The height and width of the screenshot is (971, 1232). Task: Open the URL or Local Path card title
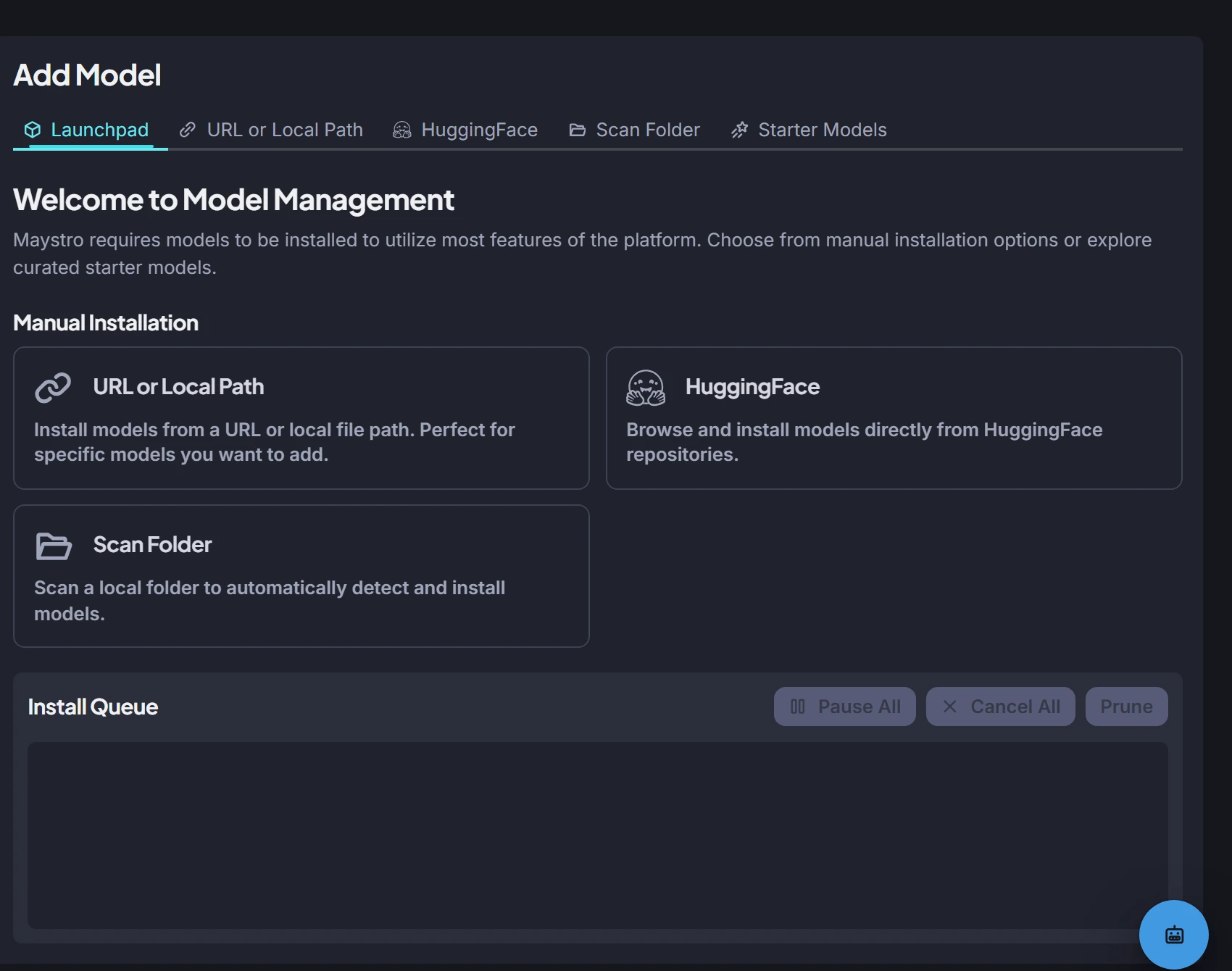pos(178,387)
